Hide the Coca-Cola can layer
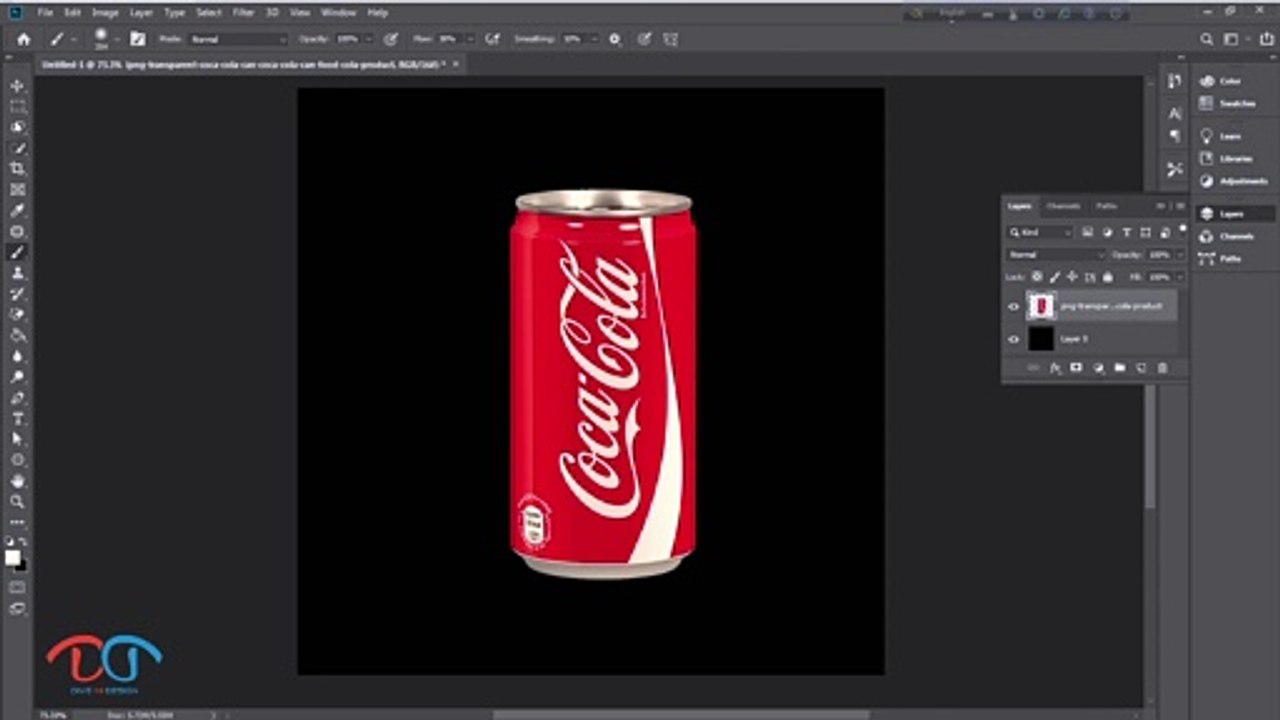The image size is (1280, 720). (x=1014, y=306)
